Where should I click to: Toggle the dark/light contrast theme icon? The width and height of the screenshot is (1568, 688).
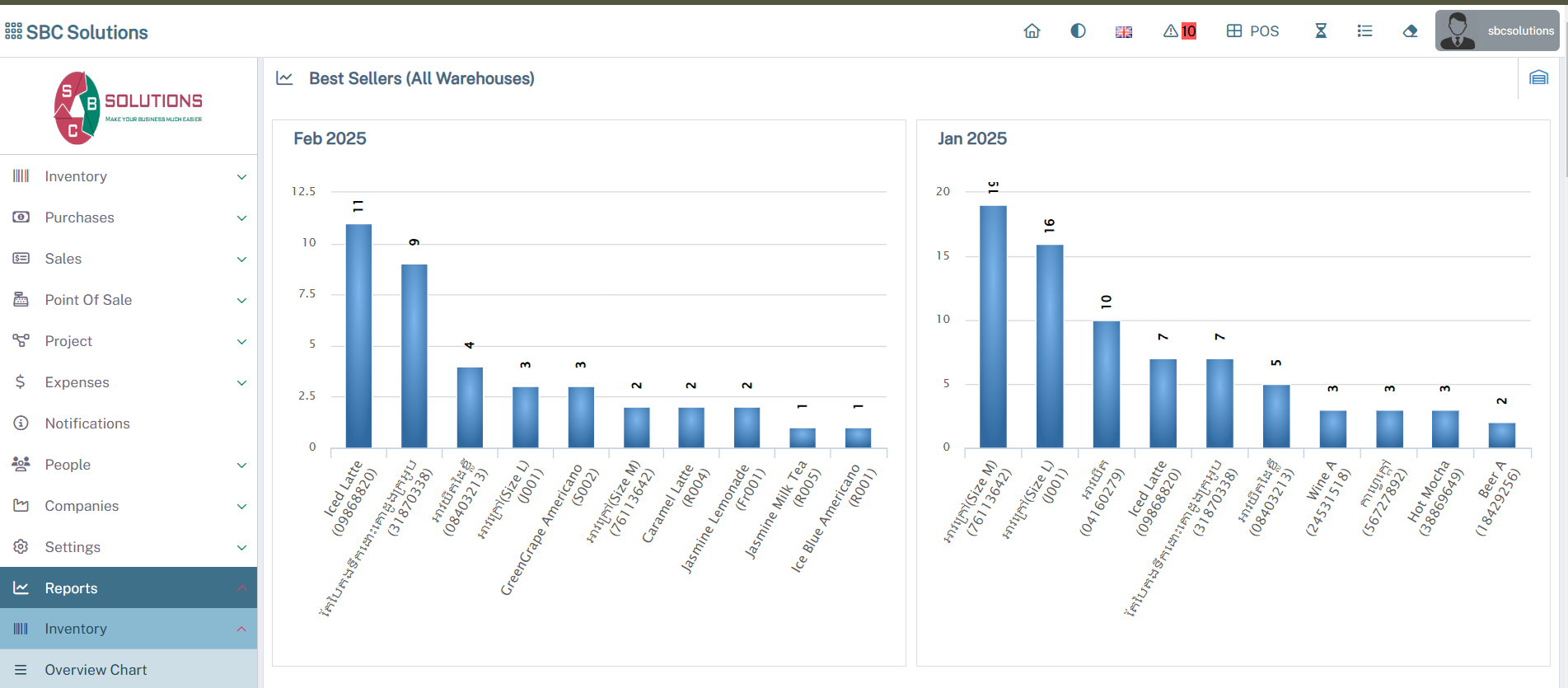click(1078, 31)
